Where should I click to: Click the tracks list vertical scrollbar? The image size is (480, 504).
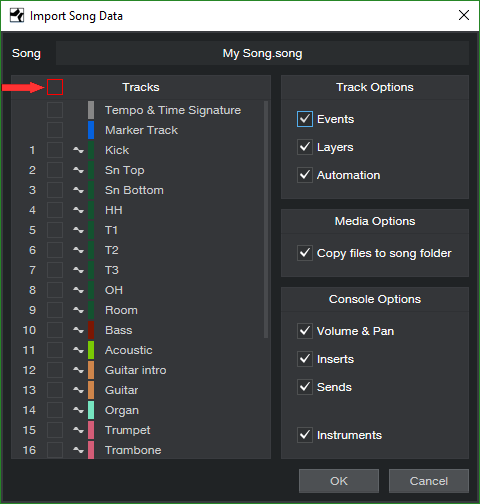point(266,220)
